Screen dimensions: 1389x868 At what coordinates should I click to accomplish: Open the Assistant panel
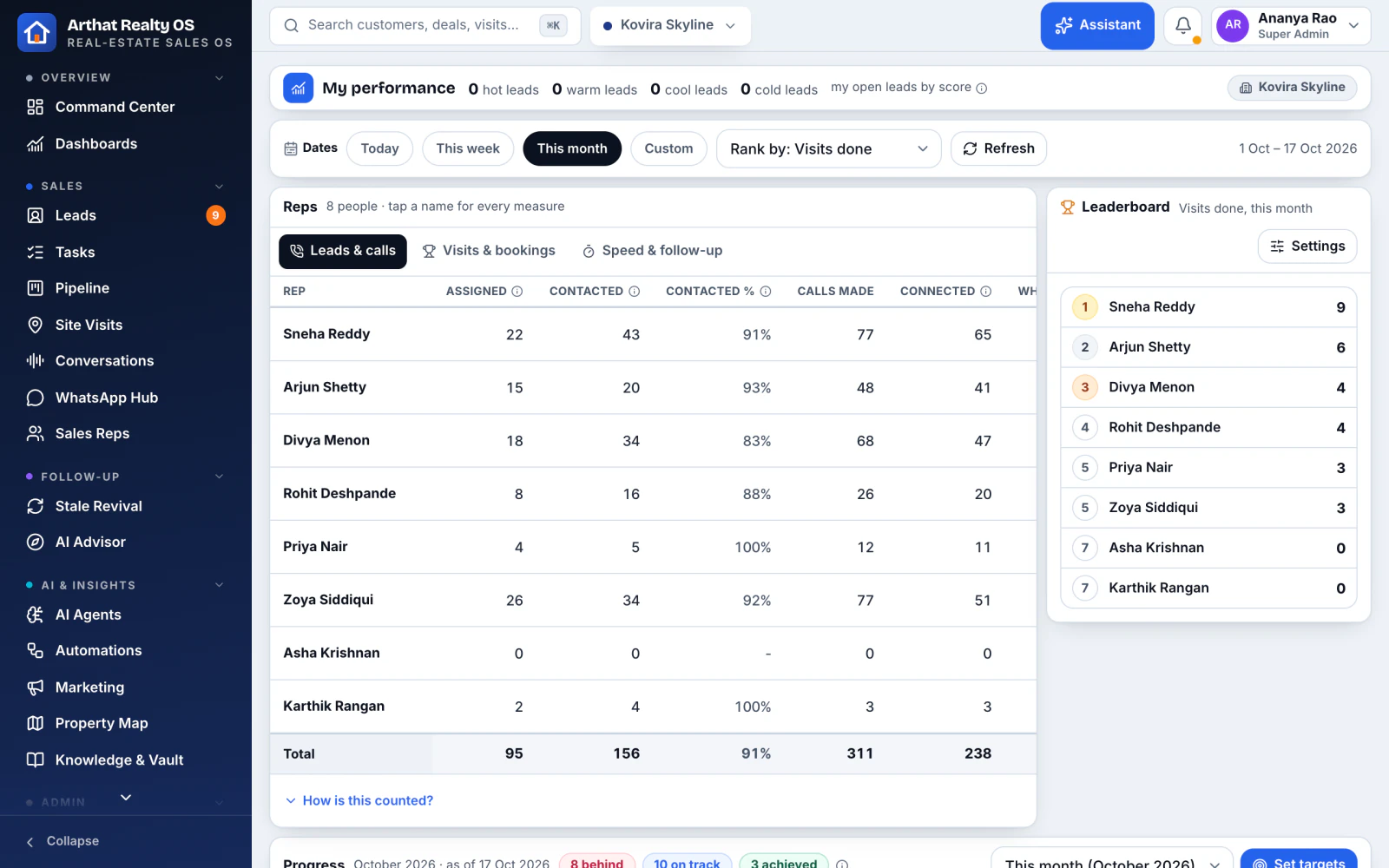point(1097,25)
